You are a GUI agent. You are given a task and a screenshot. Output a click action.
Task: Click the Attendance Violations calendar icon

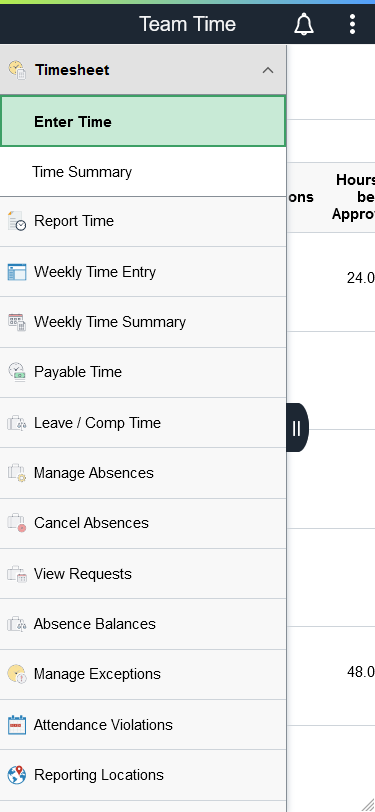pyautogui.click(x=17, y=725)
